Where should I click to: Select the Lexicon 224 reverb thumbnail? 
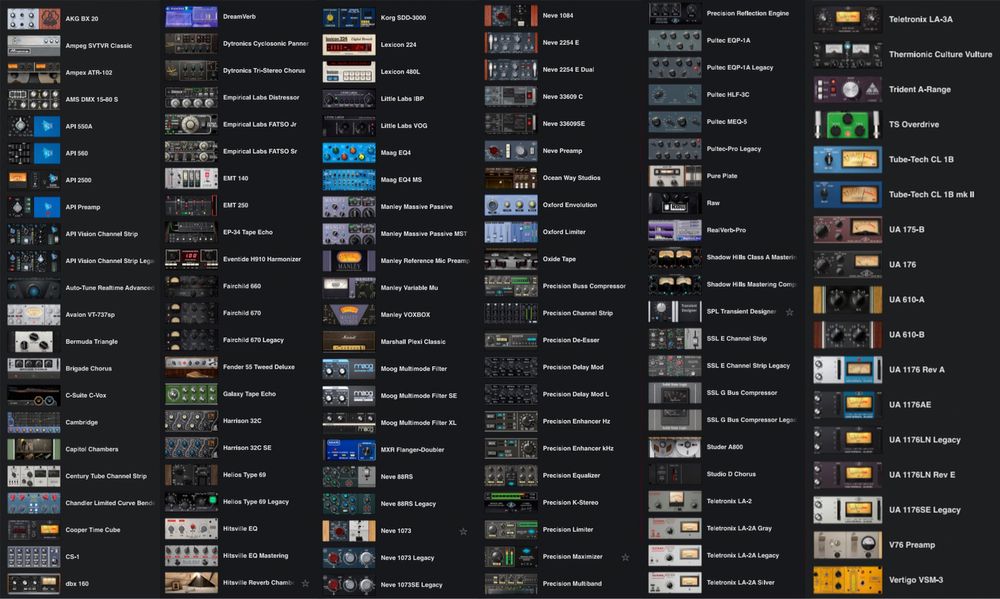[349, 45]
